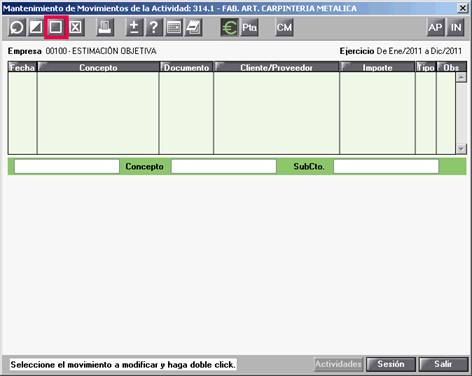The image size is (472, 376).
Task: Open help via the question mark icon
Action: tap(154, 27)
